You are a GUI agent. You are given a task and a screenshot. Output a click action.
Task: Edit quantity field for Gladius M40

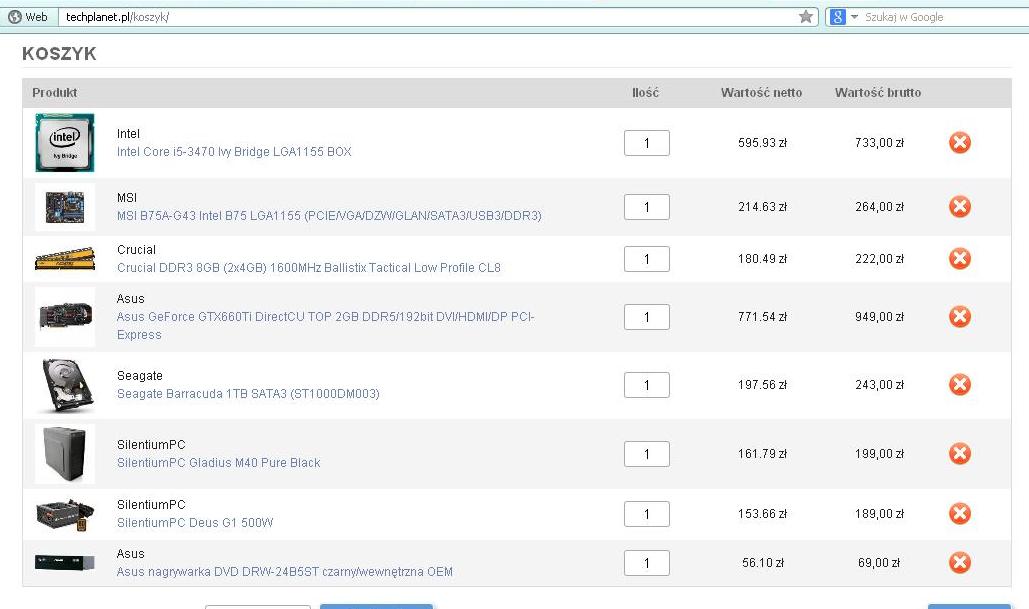pos(646,454)
